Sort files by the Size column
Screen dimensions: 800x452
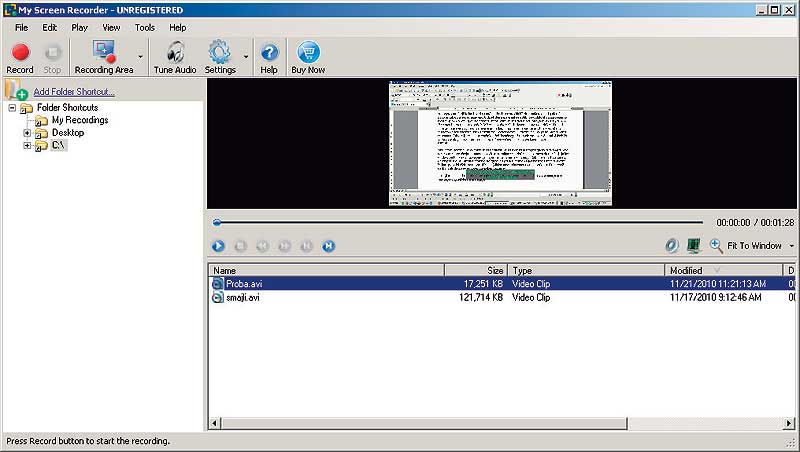(476, 270)
